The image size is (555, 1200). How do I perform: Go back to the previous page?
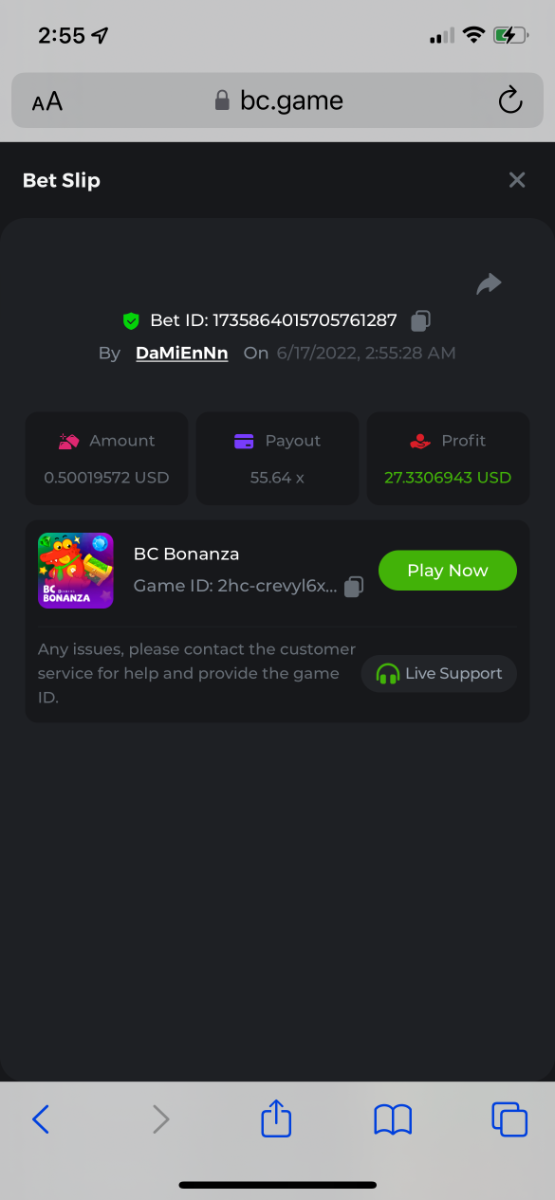41,1119
